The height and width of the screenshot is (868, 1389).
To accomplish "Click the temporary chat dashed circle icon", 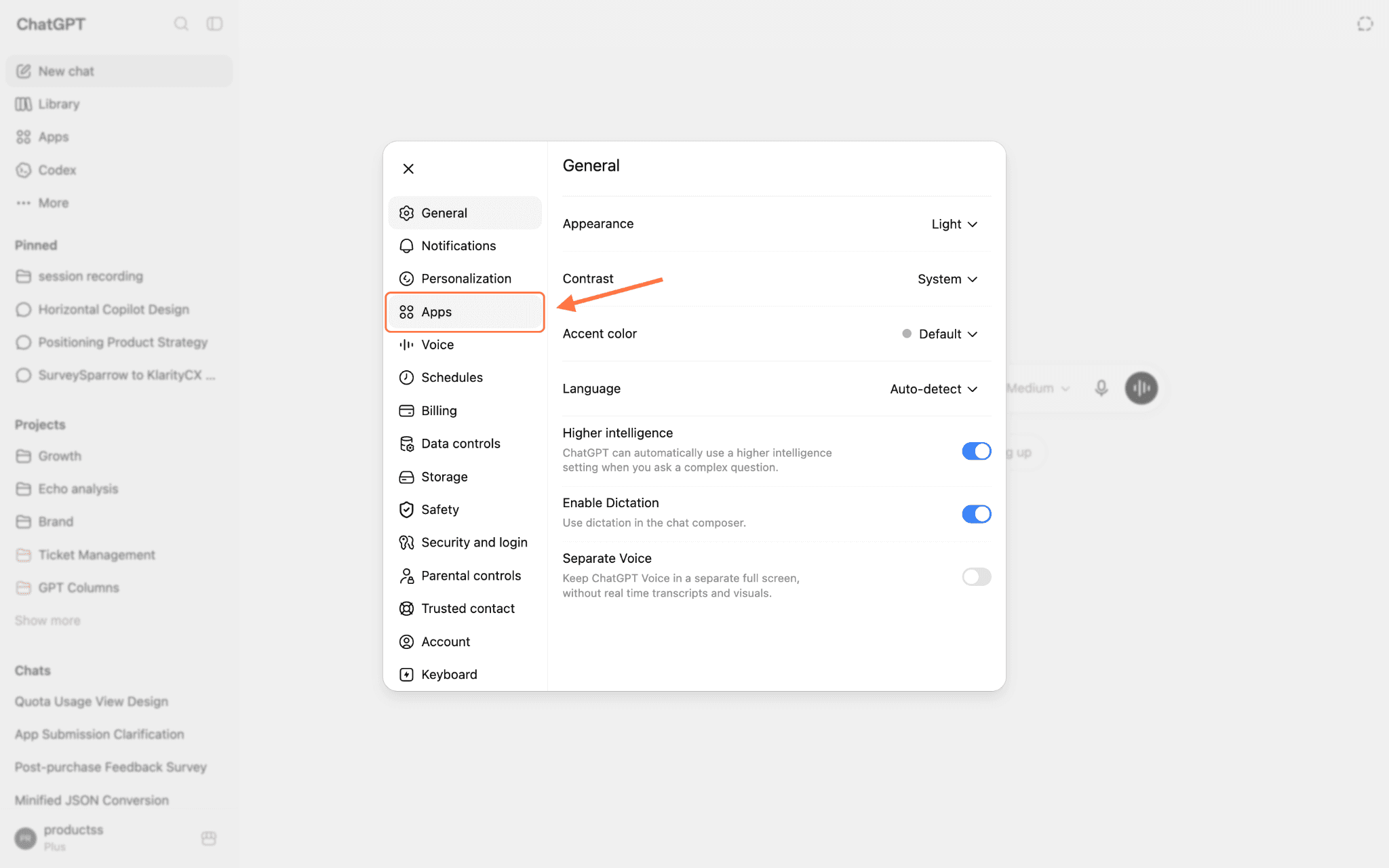I will point(1365,24).
